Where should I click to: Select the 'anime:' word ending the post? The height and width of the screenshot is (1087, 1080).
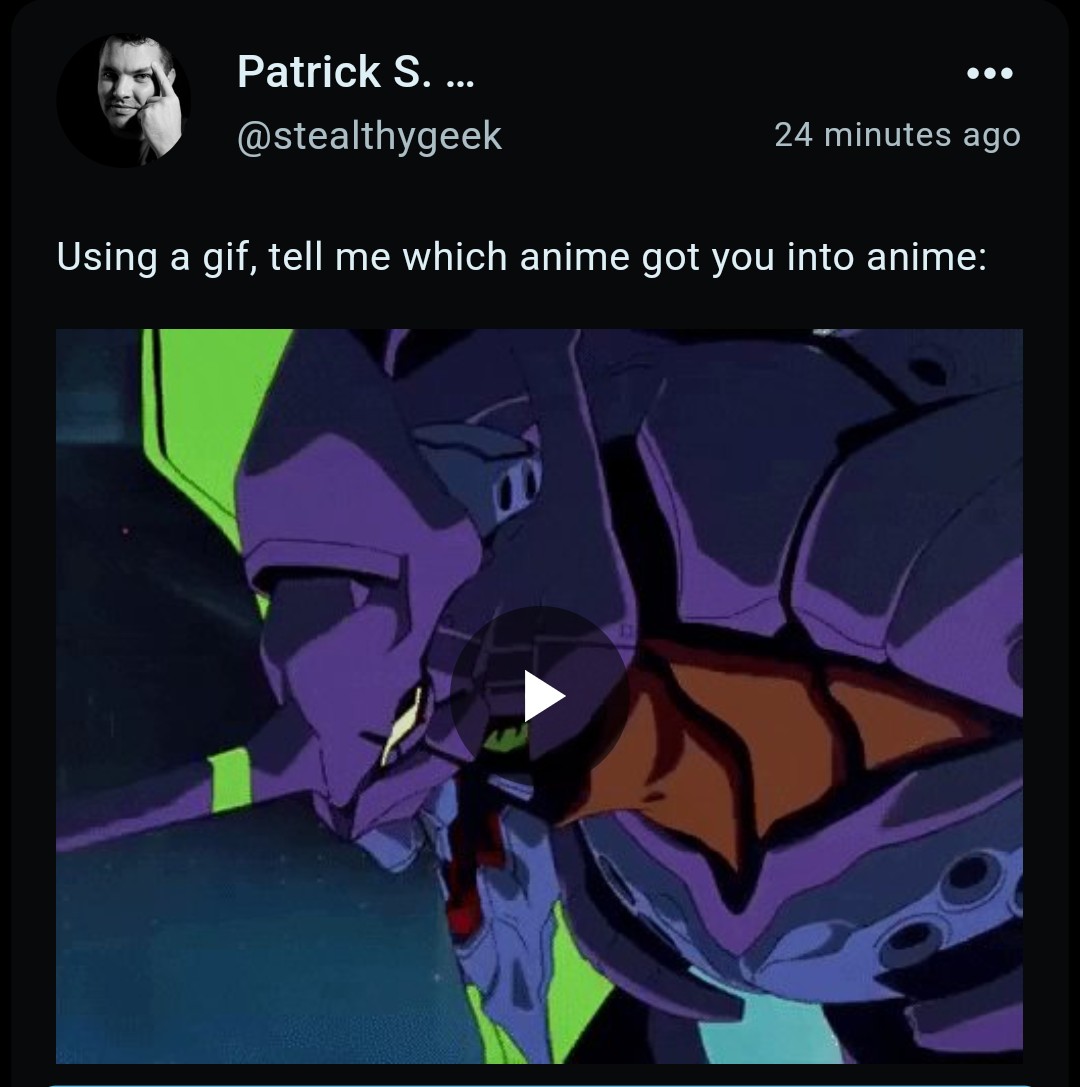[926, 257]
